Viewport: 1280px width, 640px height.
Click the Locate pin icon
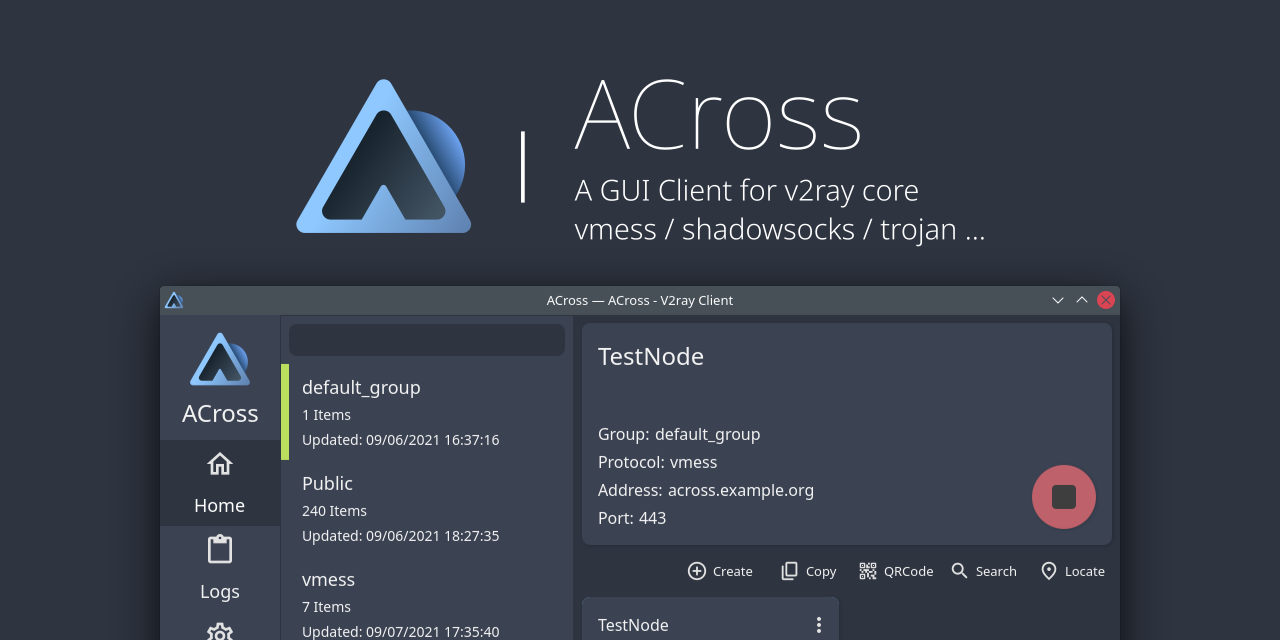click(x=1049, y=571)
